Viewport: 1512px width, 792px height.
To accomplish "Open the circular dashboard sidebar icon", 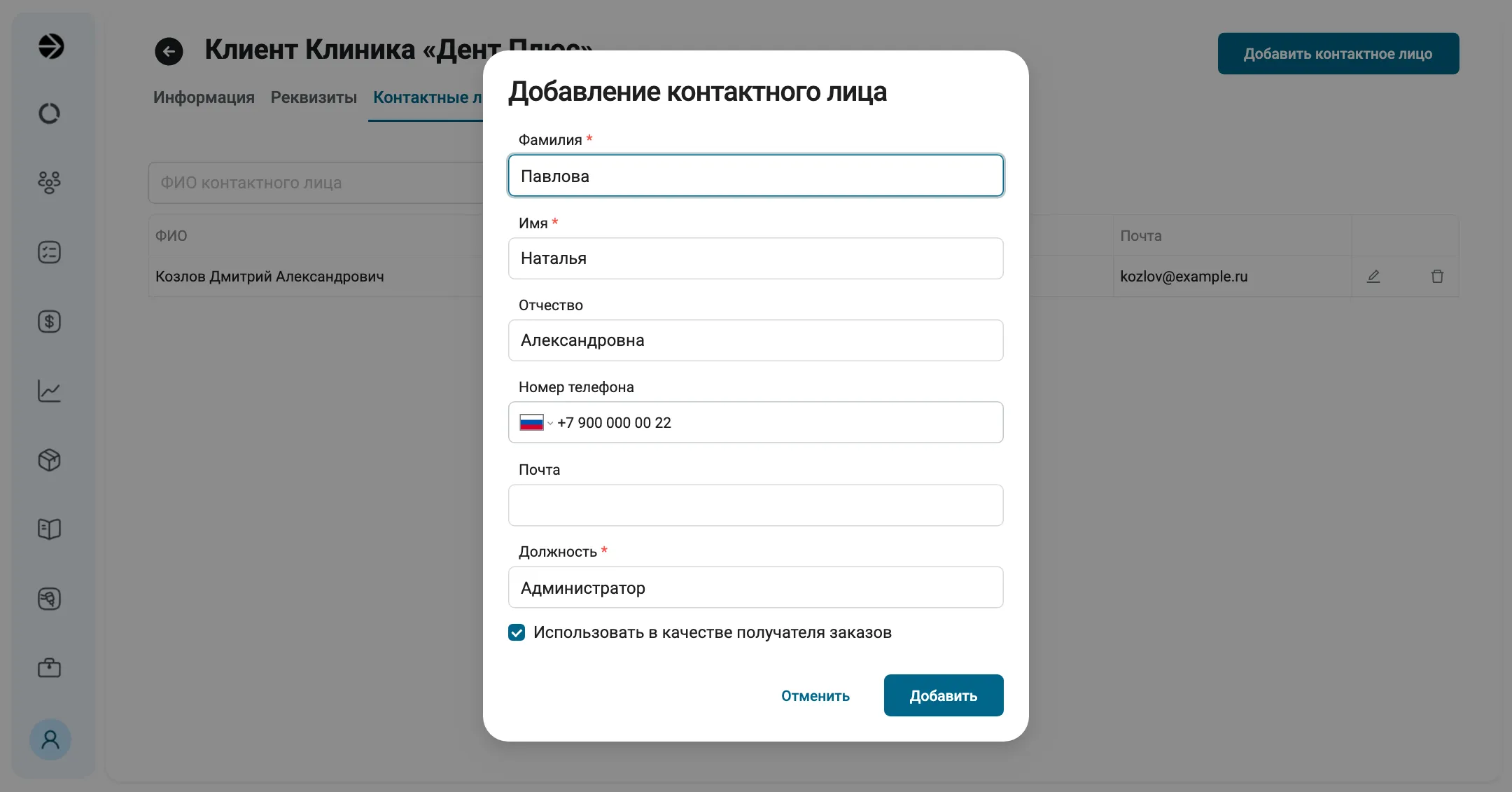I will [49, 113].
